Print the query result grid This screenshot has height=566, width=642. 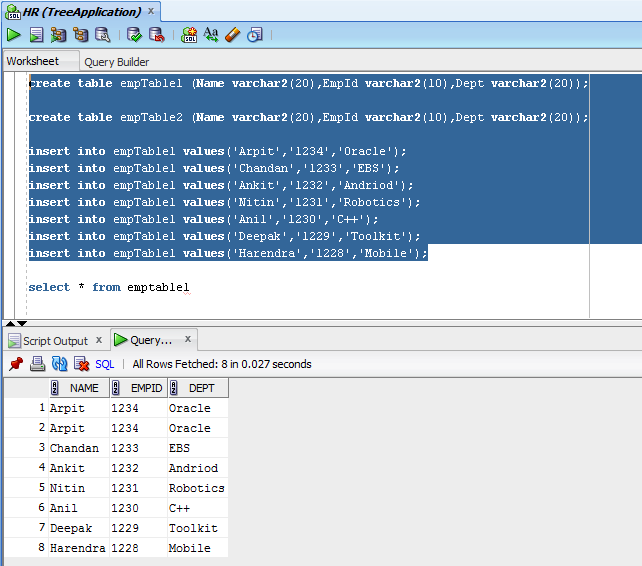click(x=38, y=364)
